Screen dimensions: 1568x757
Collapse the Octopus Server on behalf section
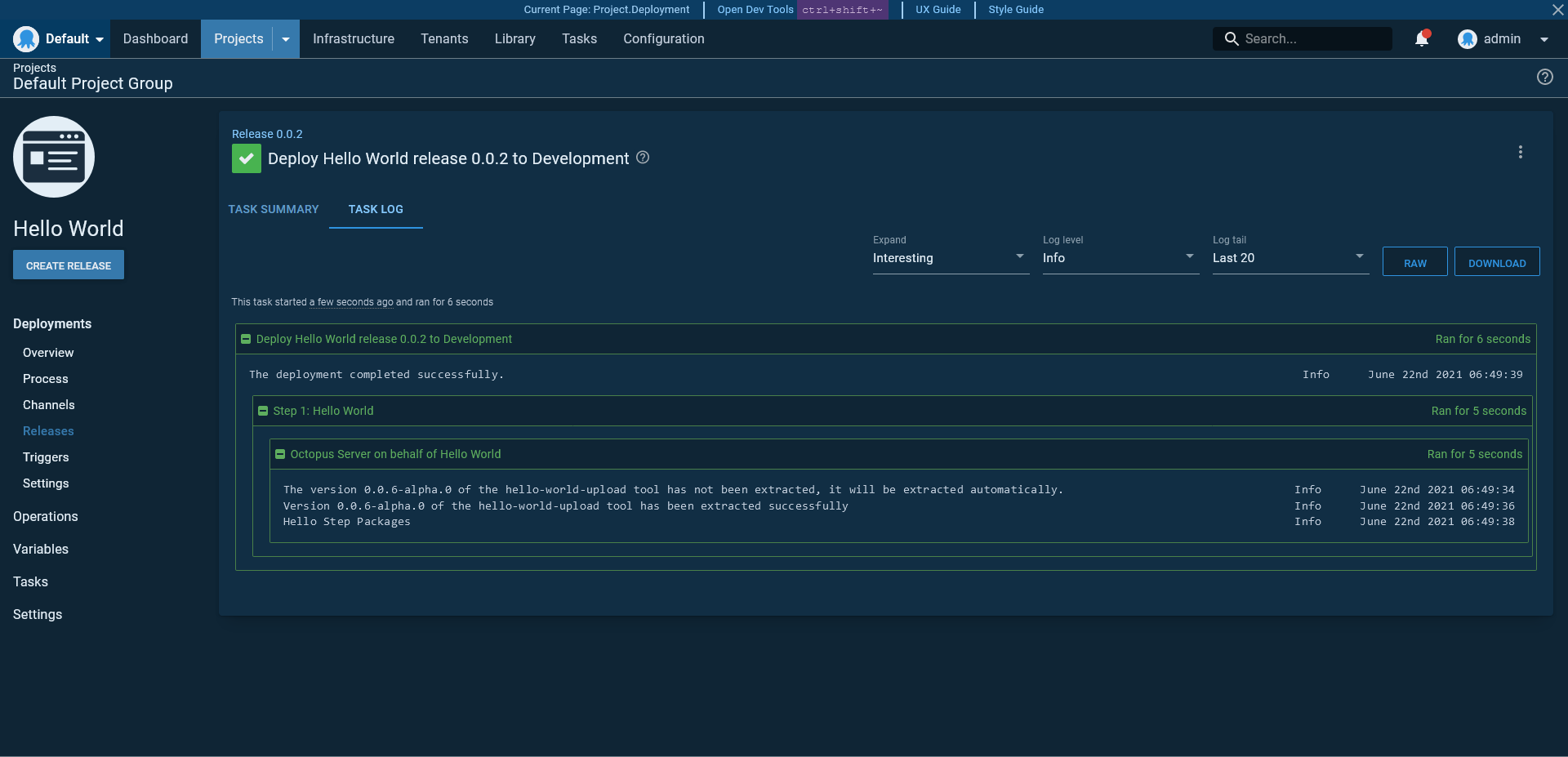point(280,454)
